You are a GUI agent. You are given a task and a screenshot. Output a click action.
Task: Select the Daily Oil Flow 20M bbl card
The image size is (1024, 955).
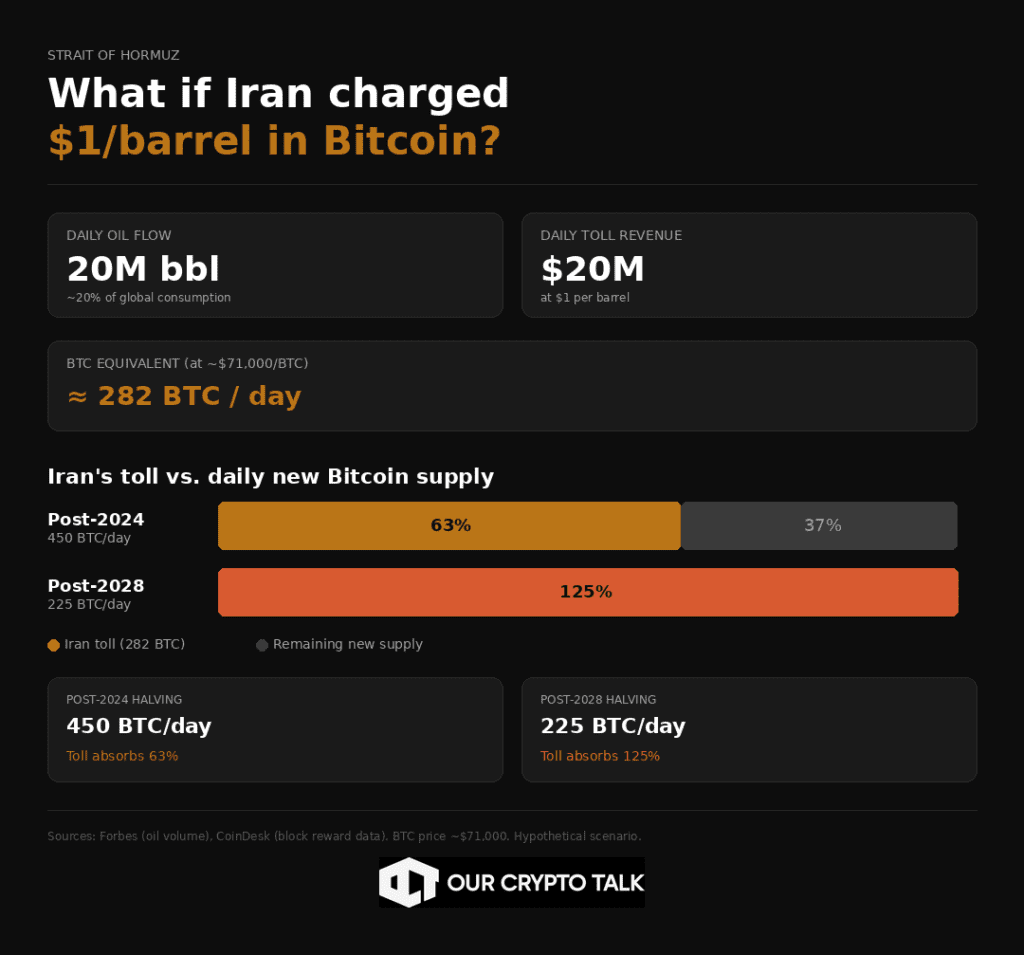pos(275,265)
